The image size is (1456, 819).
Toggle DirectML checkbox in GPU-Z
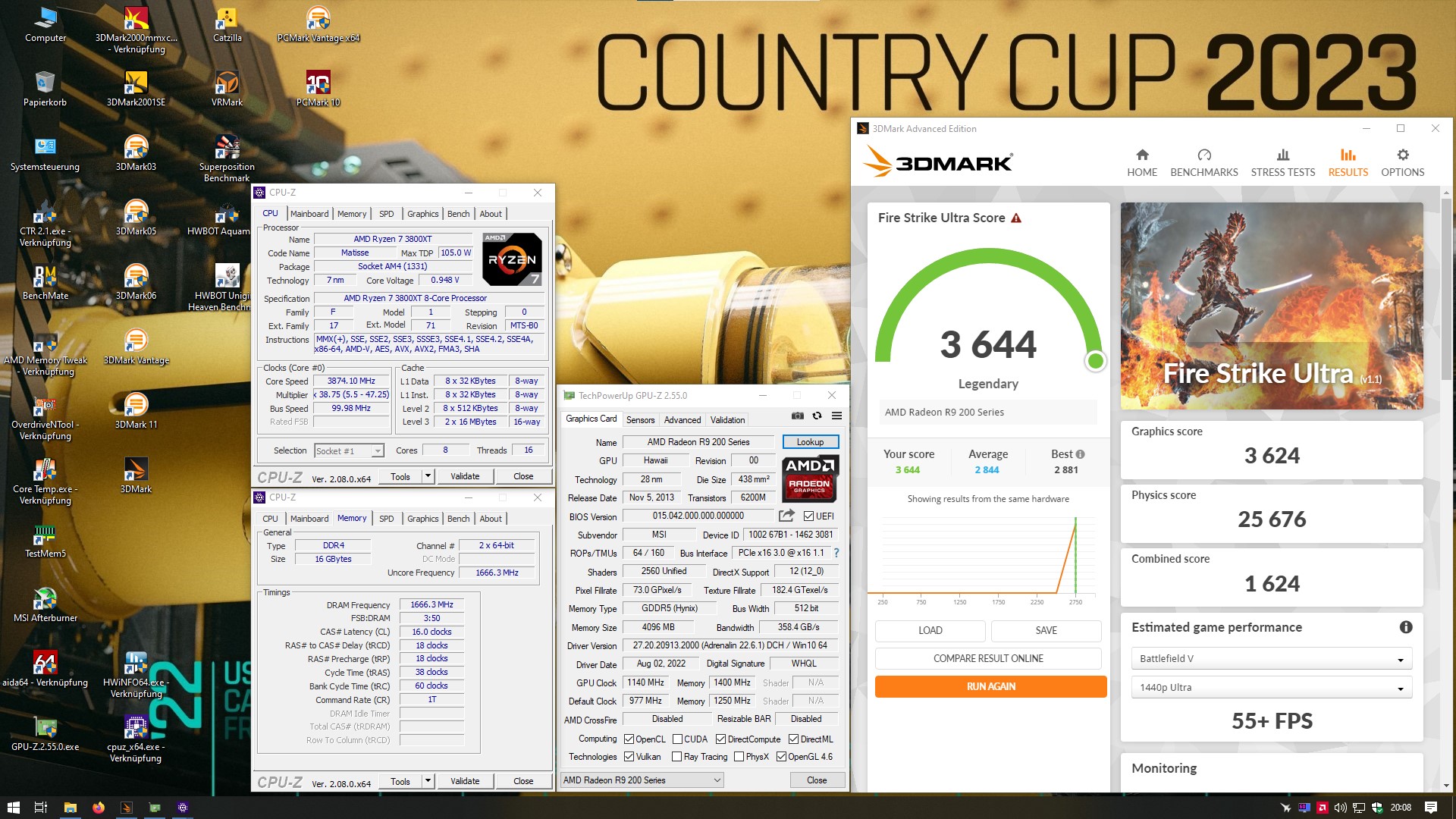coord(793,739)
